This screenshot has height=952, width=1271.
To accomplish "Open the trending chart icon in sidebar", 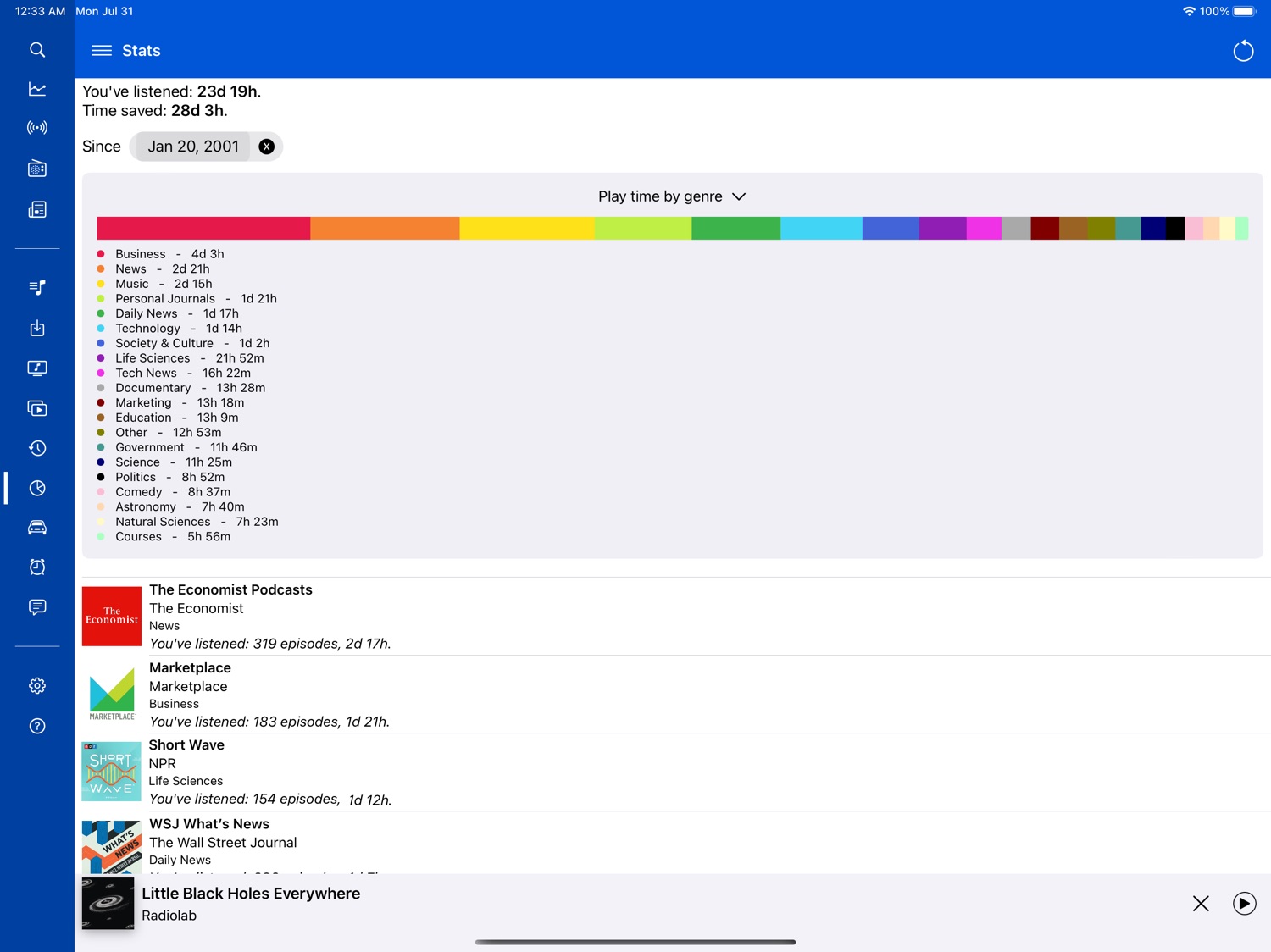I will 37,89.
